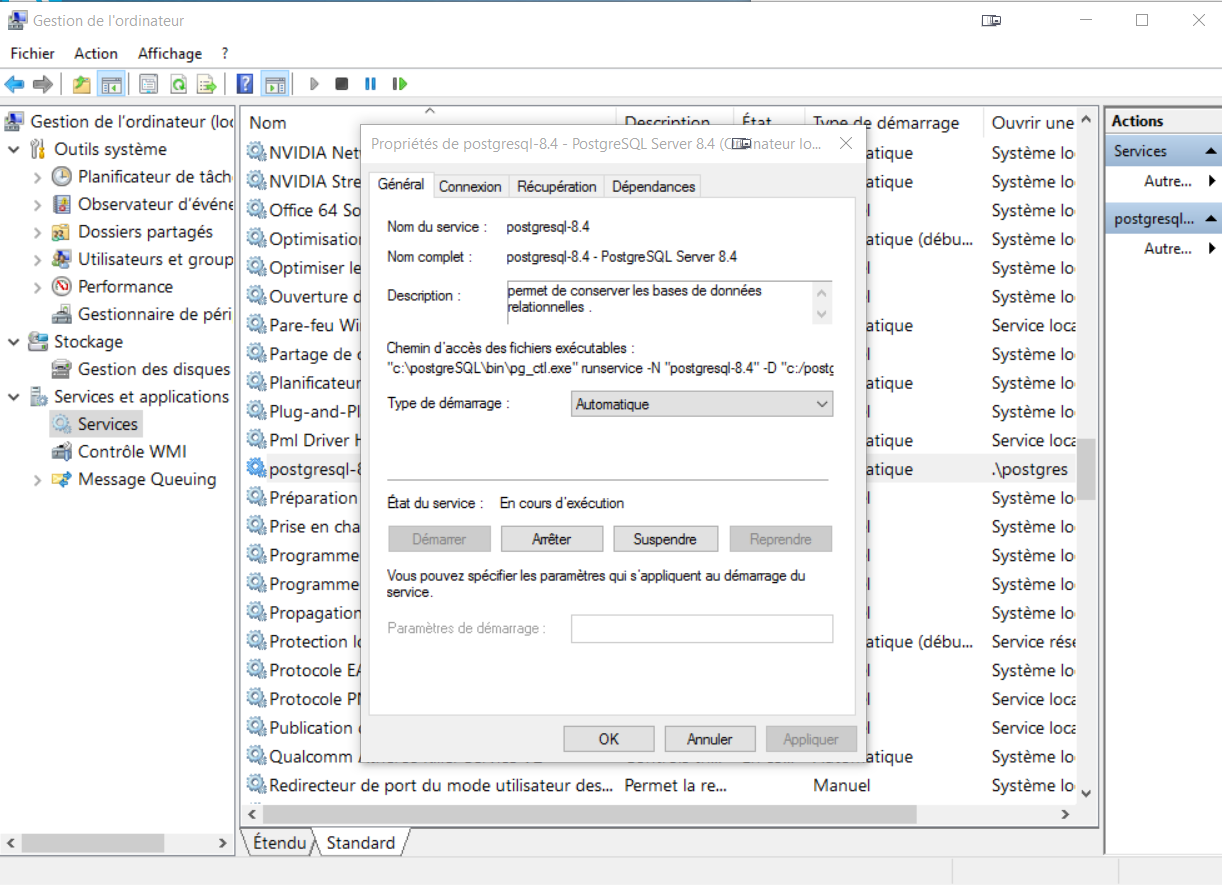Toggle the show/hide console tree icon
Screen dimensions: 1222x885
[x=110, y=84]
